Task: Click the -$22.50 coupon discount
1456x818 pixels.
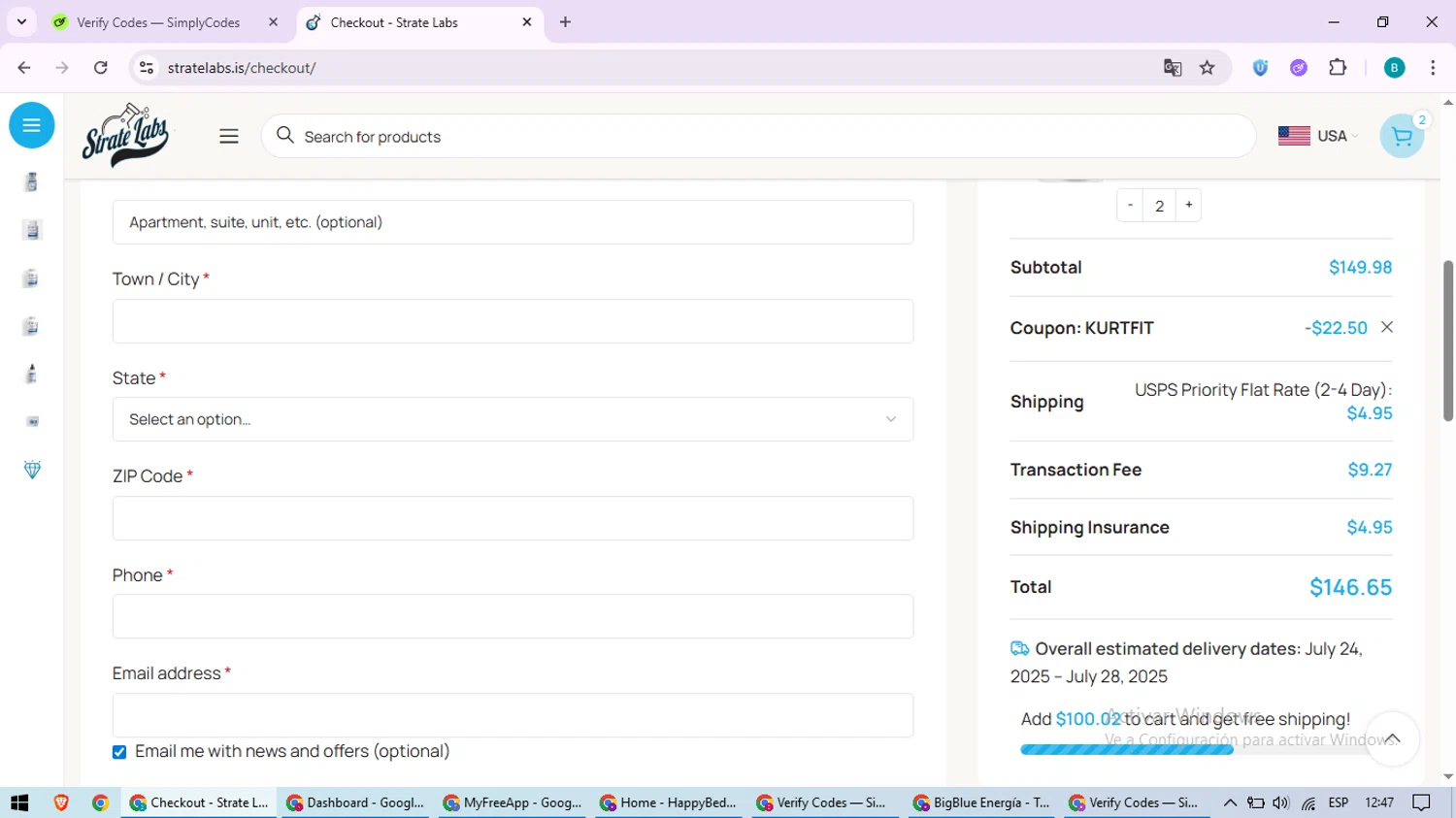Action: (x=1336, y=328)
